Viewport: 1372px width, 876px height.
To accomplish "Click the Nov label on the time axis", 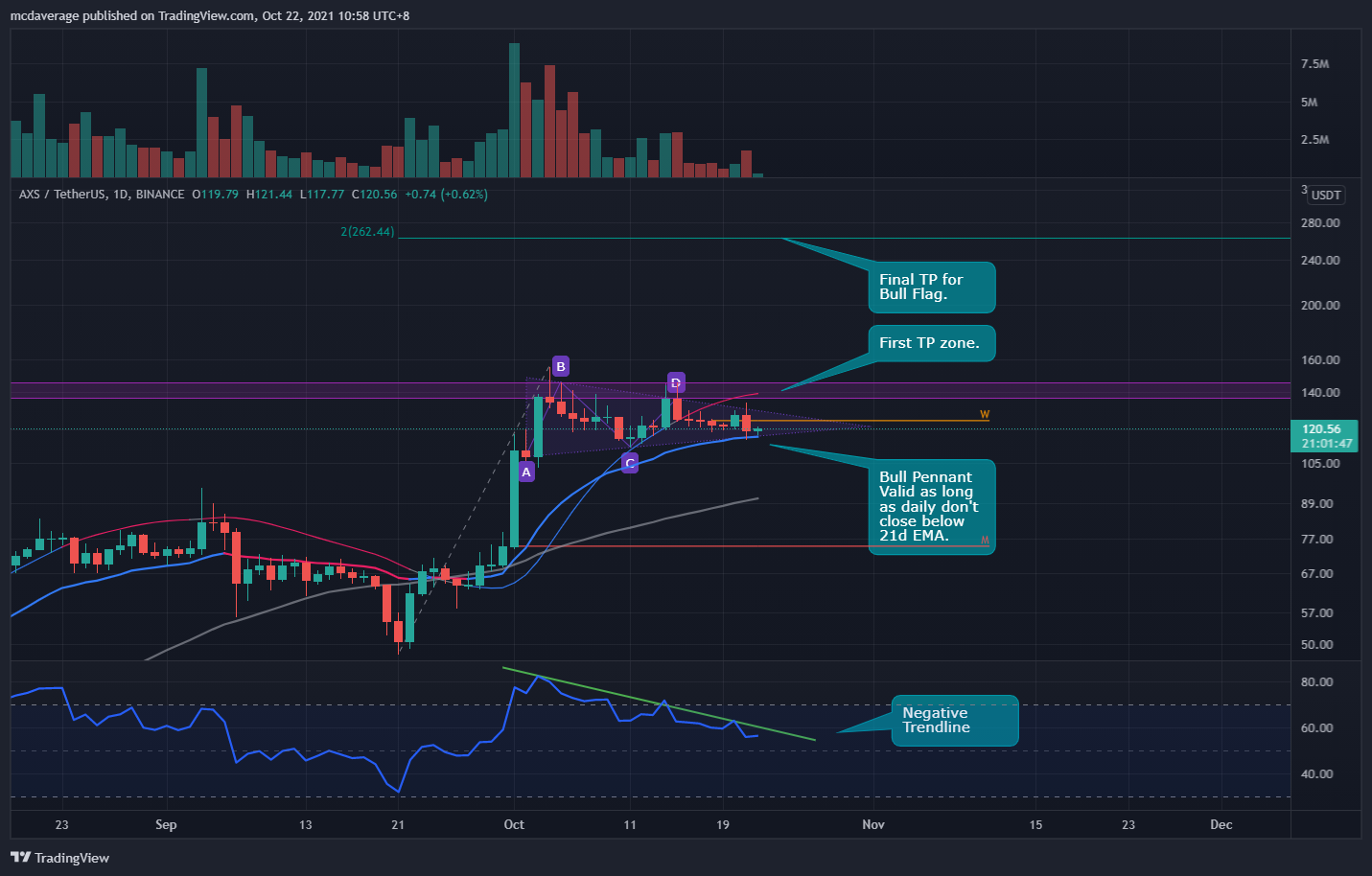I will 873,824.
